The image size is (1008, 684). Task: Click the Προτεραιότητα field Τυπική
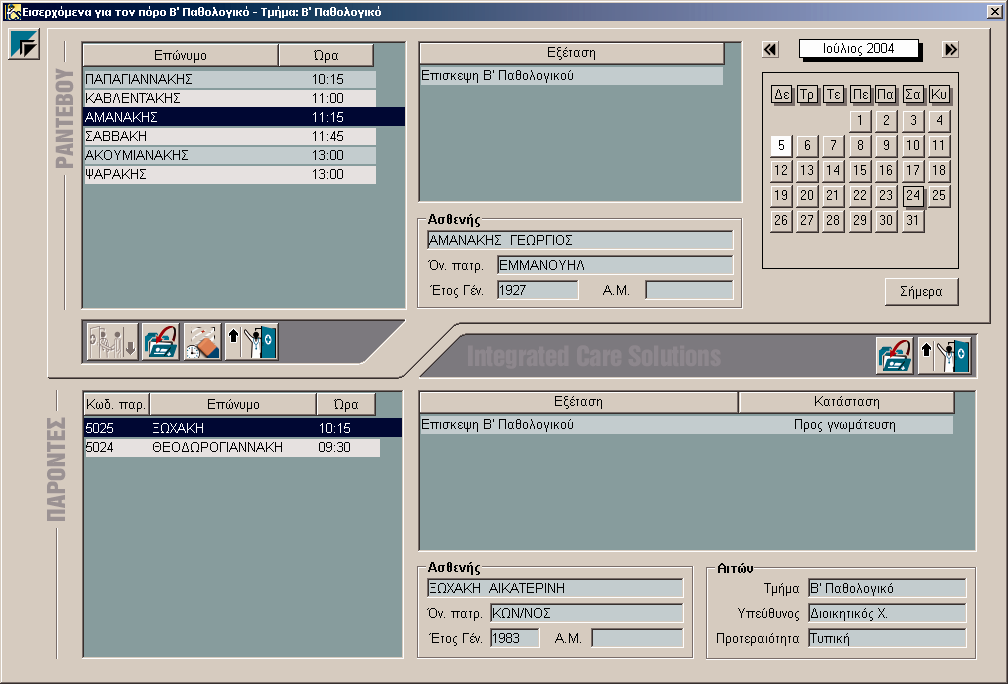click(887, 638)
